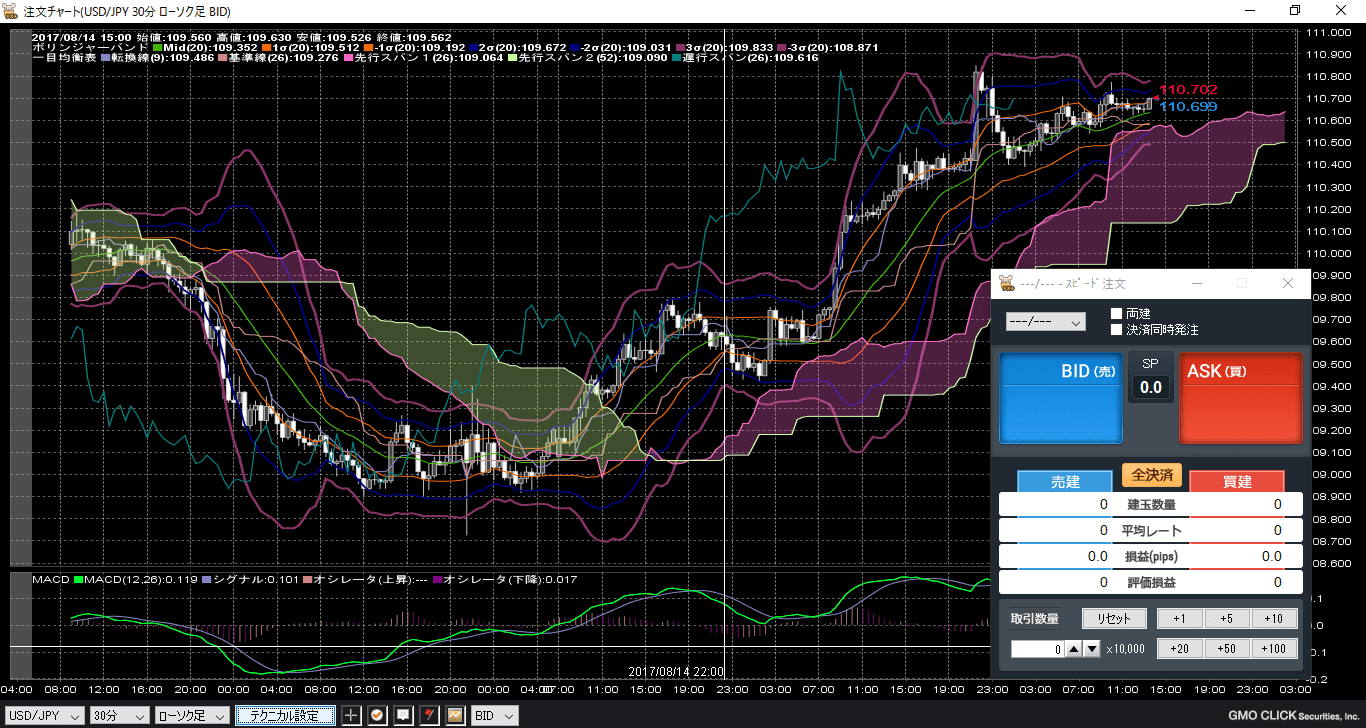Click the trade quantity input field
This screenshot has width=1366, height=728.
point(1037,649)
